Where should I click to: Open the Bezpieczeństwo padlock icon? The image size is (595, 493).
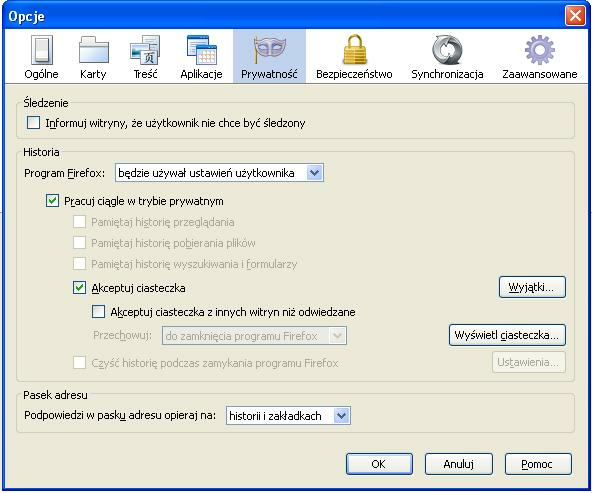354,50
